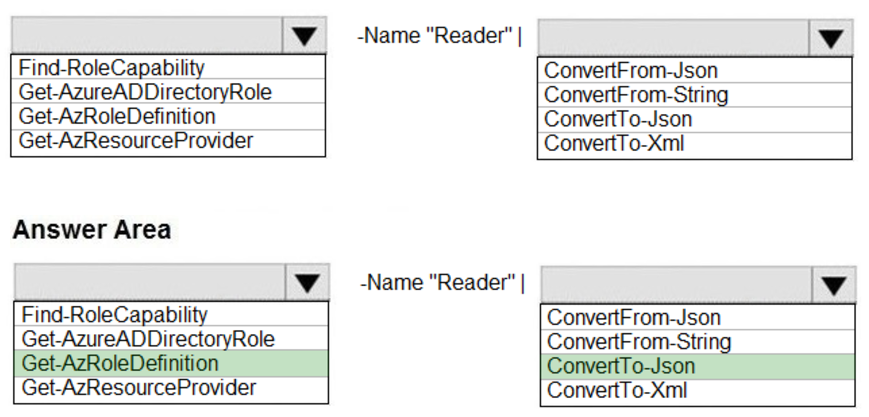Screen dimensions: 869x417
Task: Select Find-RoleCapability under the Answer Area heading
Action: coord(115,315)
